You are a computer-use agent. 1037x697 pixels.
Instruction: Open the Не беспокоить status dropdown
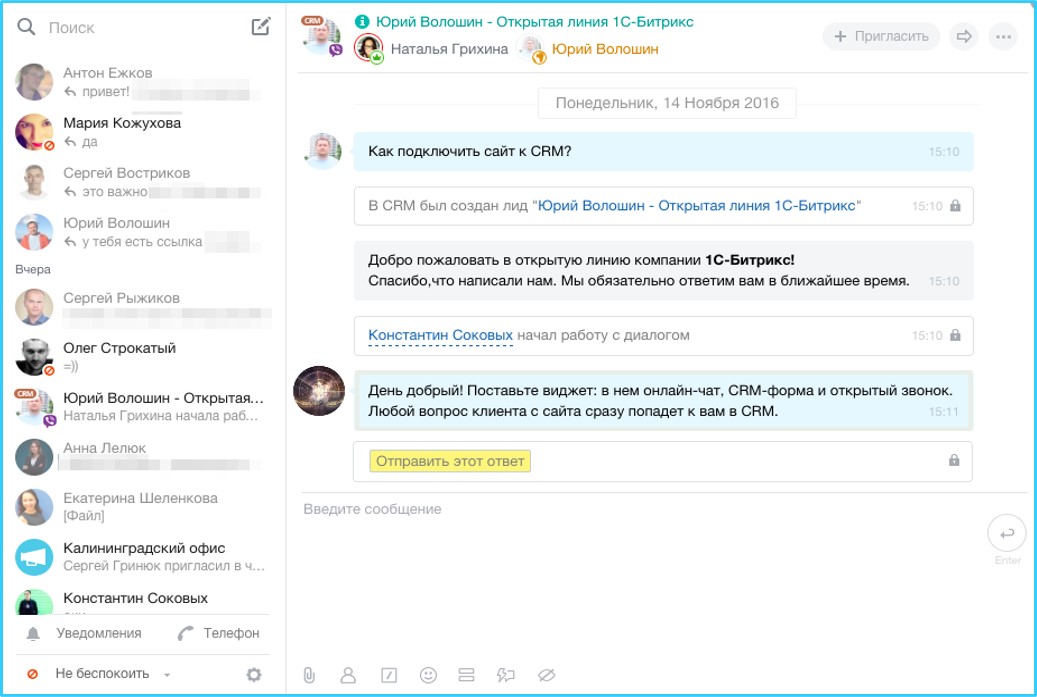click(x=113, y=673)
